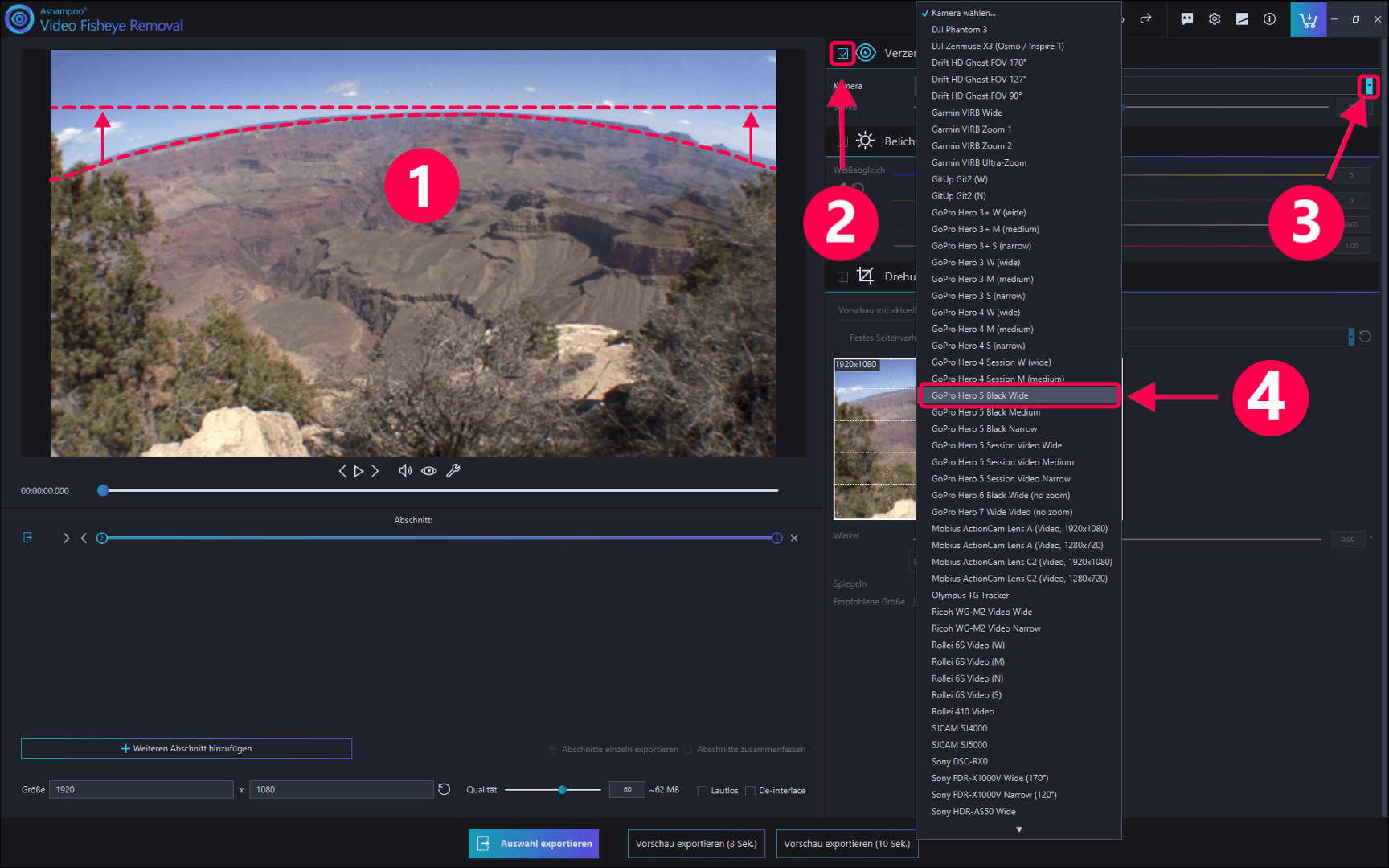Screen dimensions: 1389x868
Task: Play the video preview
Action: [x=359, y=471]
